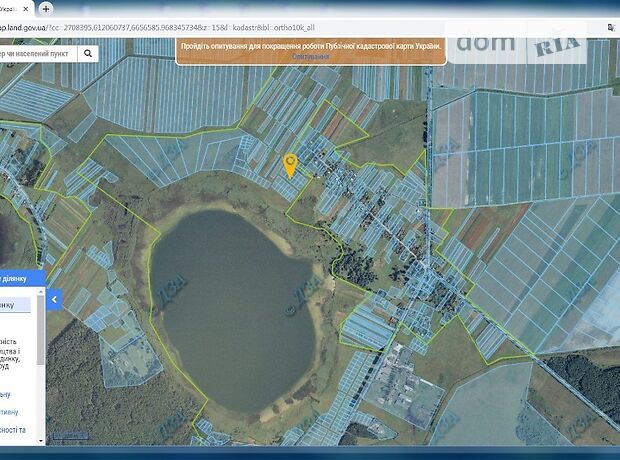Click the side panel scrollbar thumb
620x460 pixels.
[x=41, y=330]
